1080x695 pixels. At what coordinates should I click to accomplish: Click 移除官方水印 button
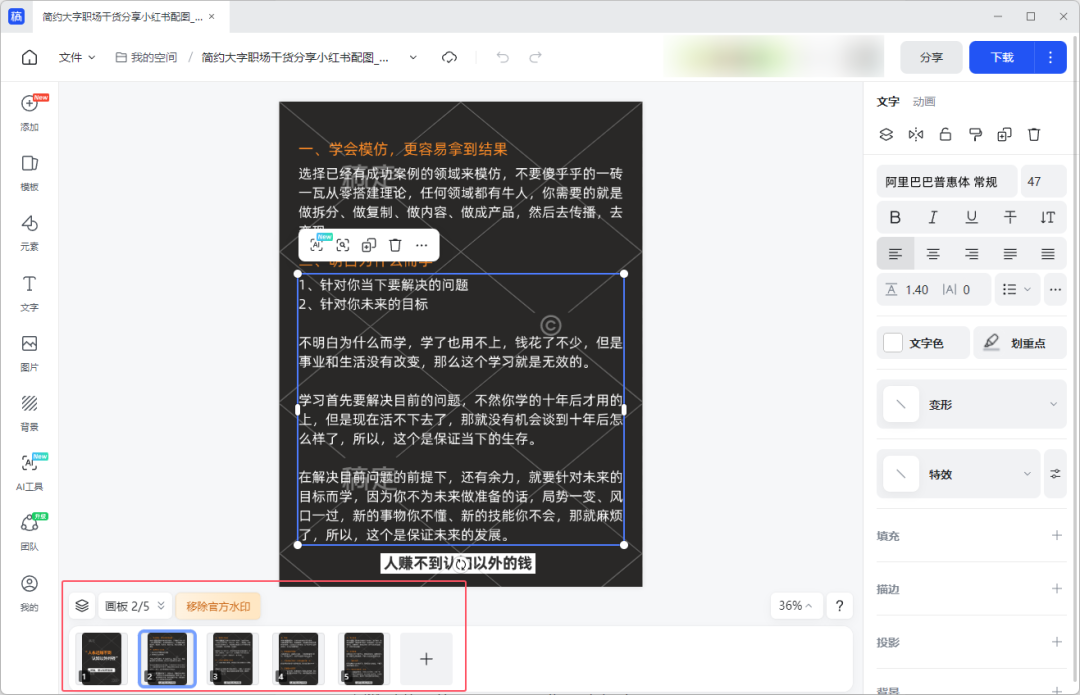coord(218,606)
